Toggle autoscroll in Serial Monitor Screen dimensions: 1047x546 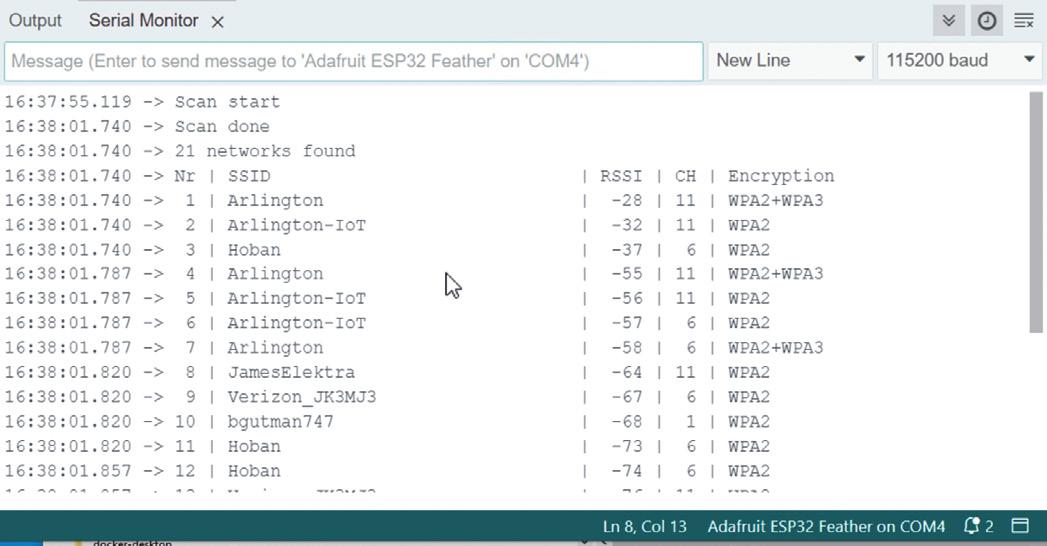tap(948, 21)
